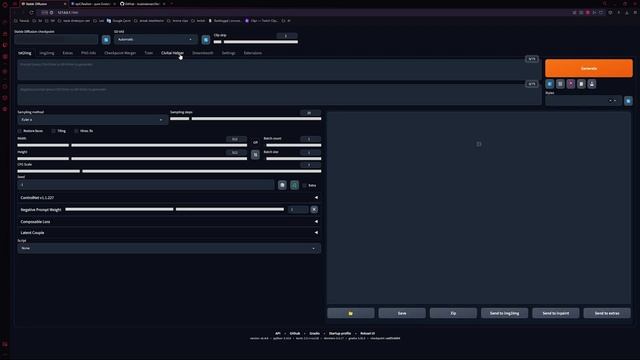The width and height of the screenshot is (640, 360).
Task: Click the Reload UI footer link
Action: [x=367, y=333]
